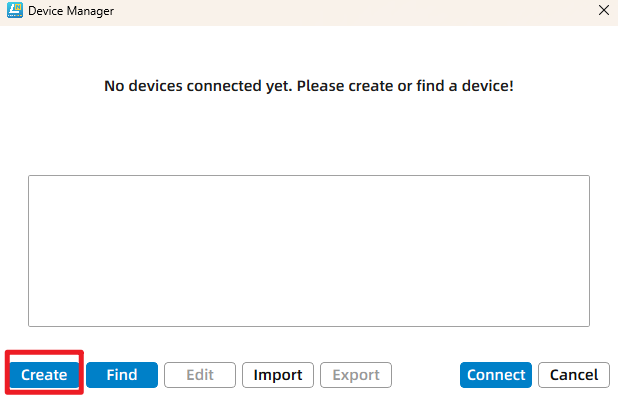
Task: Find an existing device
Action: (x=122, y=375)
